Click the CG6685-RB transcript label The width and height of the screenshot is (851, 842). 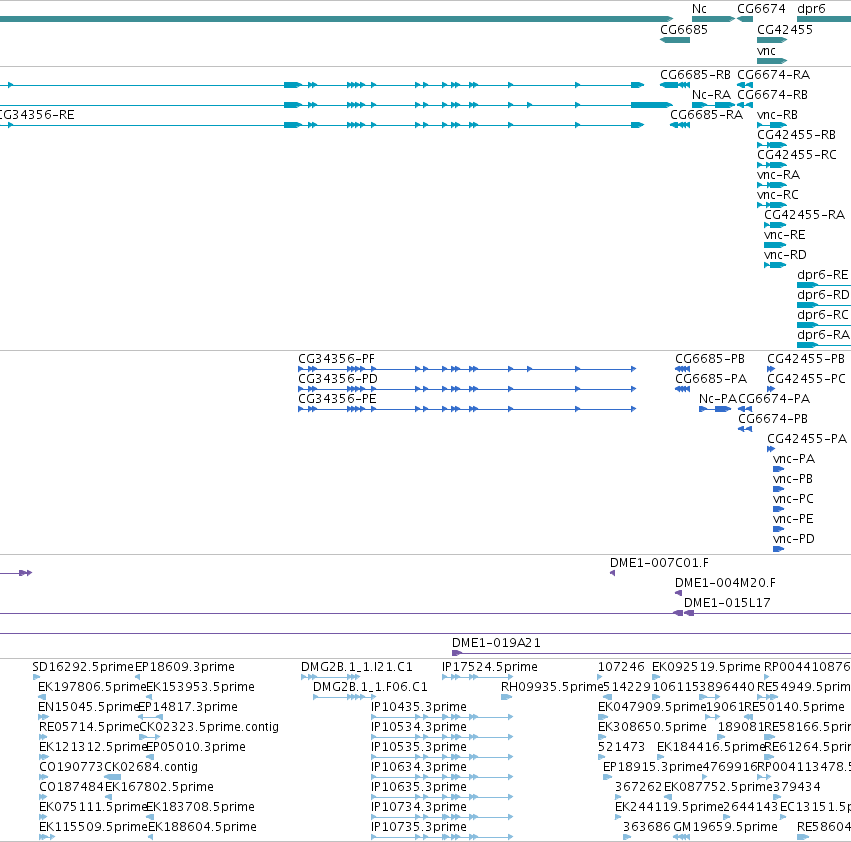[695, 74]
